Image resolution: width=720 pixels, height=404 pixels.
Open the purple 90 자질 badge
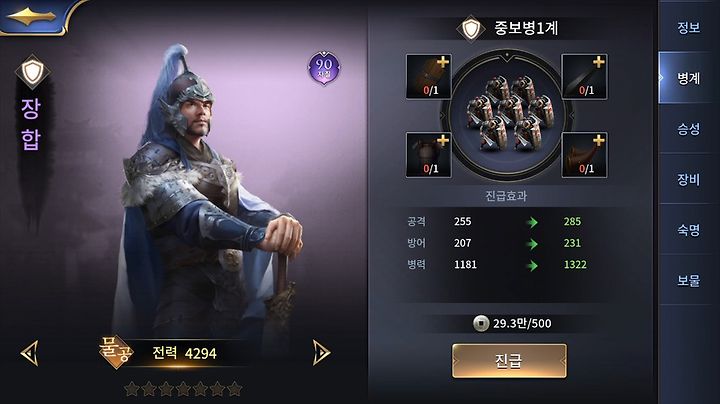click(324, 68)
